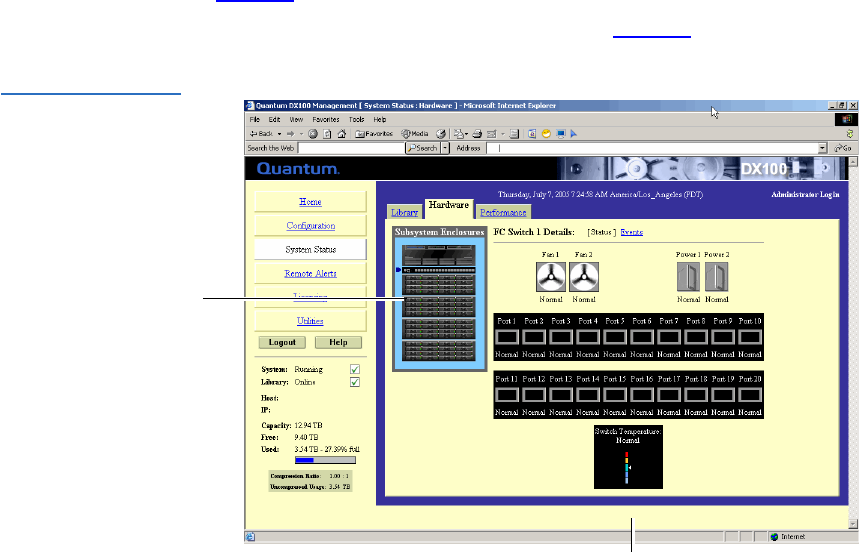Stop page loading with Stop icon
This screenshot has width=859, height=552.
tap(313, 134)
